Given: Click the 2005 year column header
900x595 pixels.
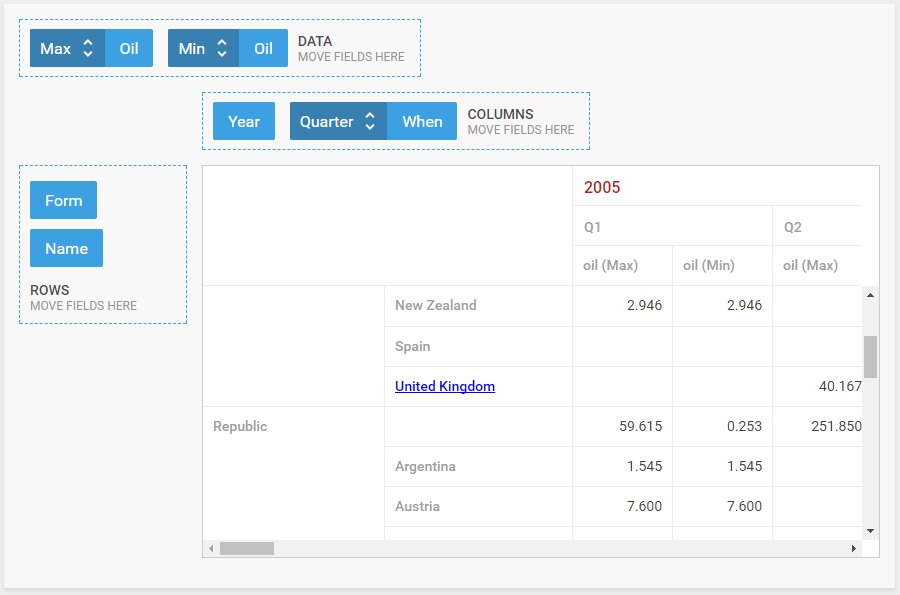Looking at the screenshot, I should [x=602, y=187].
